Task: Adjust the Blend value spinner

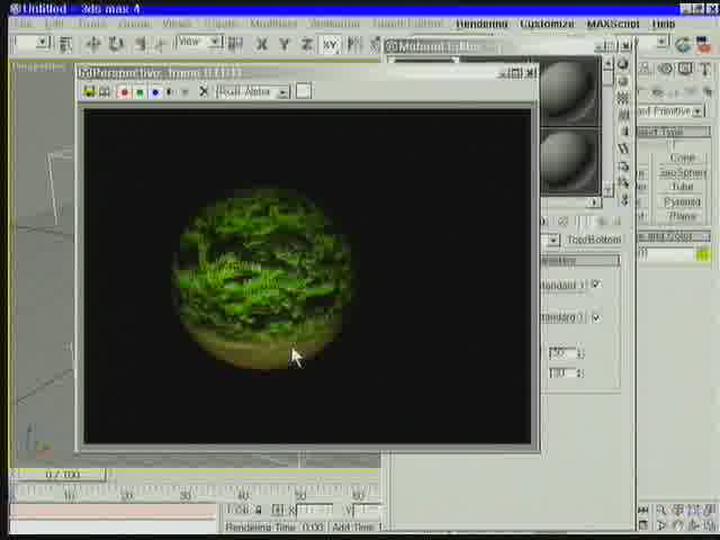Action: [x=580, y=353]
